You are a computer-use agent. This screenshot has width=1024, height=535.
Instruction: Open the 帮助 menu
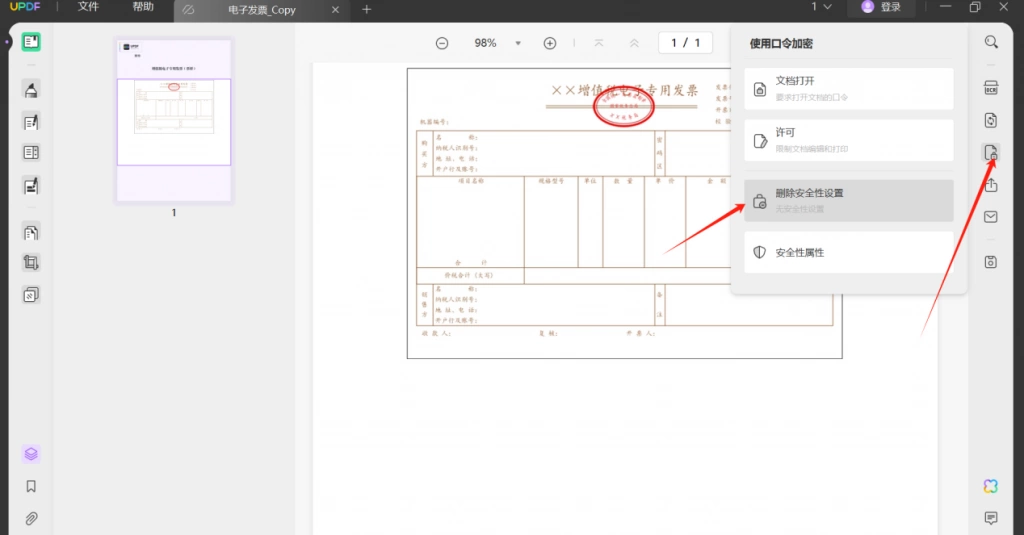pyautogui.click(x=143, y=7)
